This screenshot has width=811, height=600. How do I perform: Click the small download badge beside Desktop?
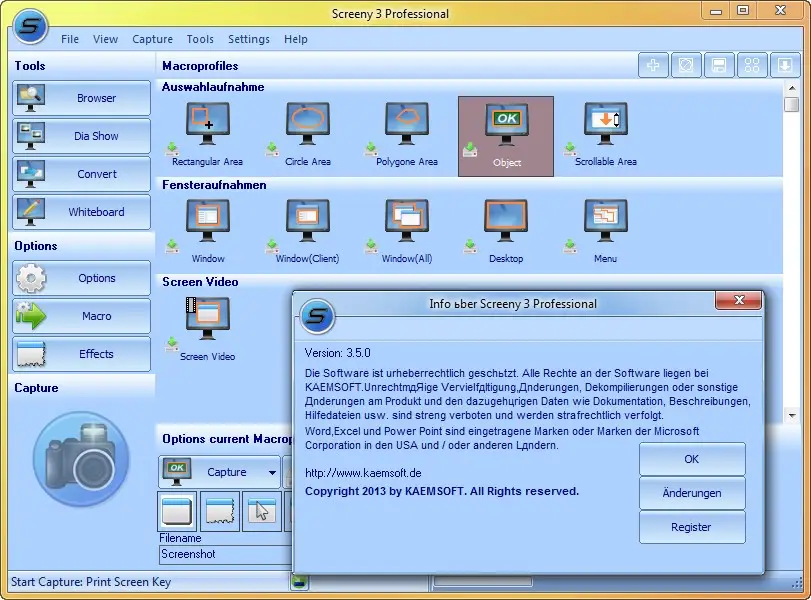(470, 246)
